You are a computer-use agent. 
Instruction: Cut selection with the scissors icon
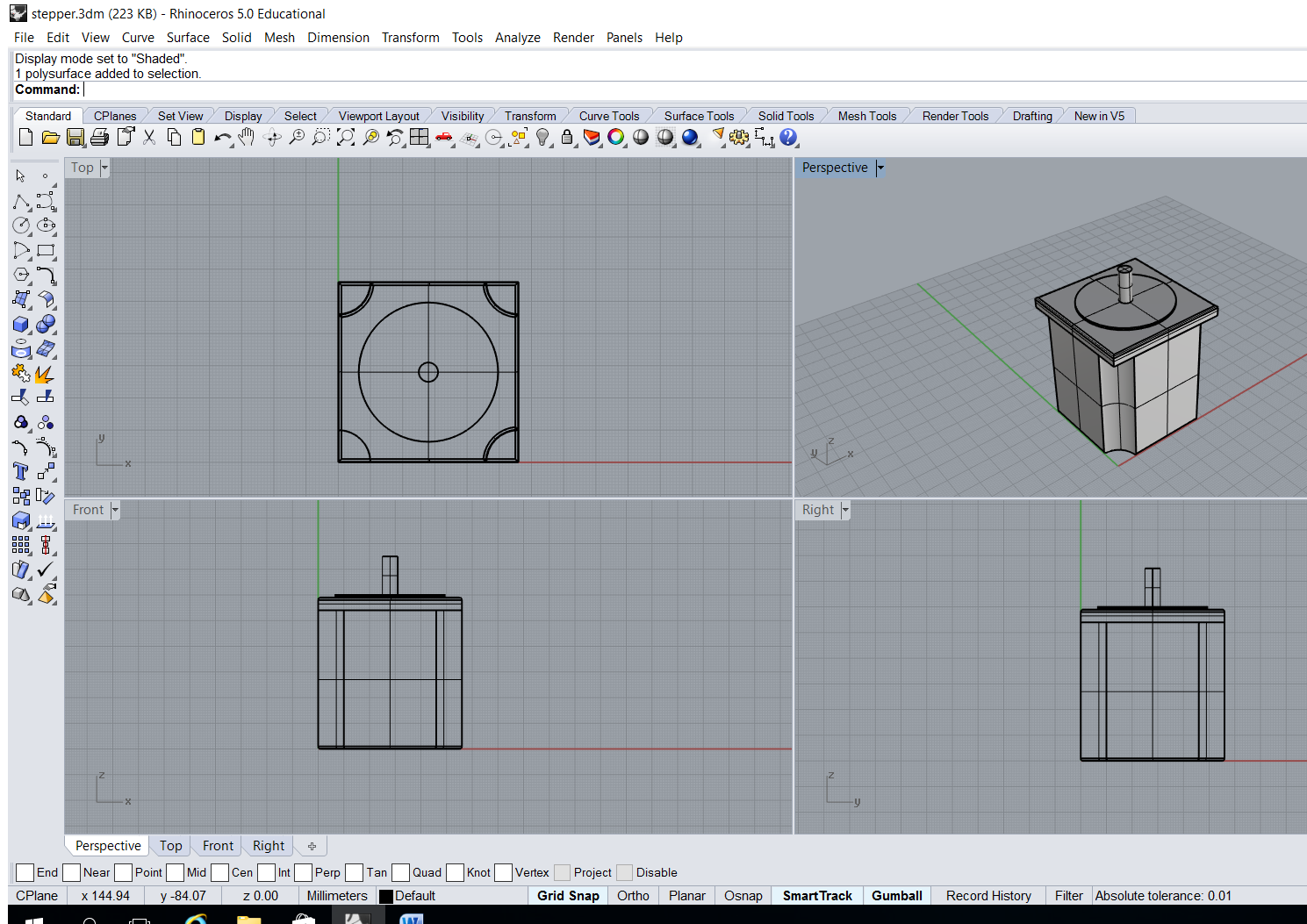(149, 137)
